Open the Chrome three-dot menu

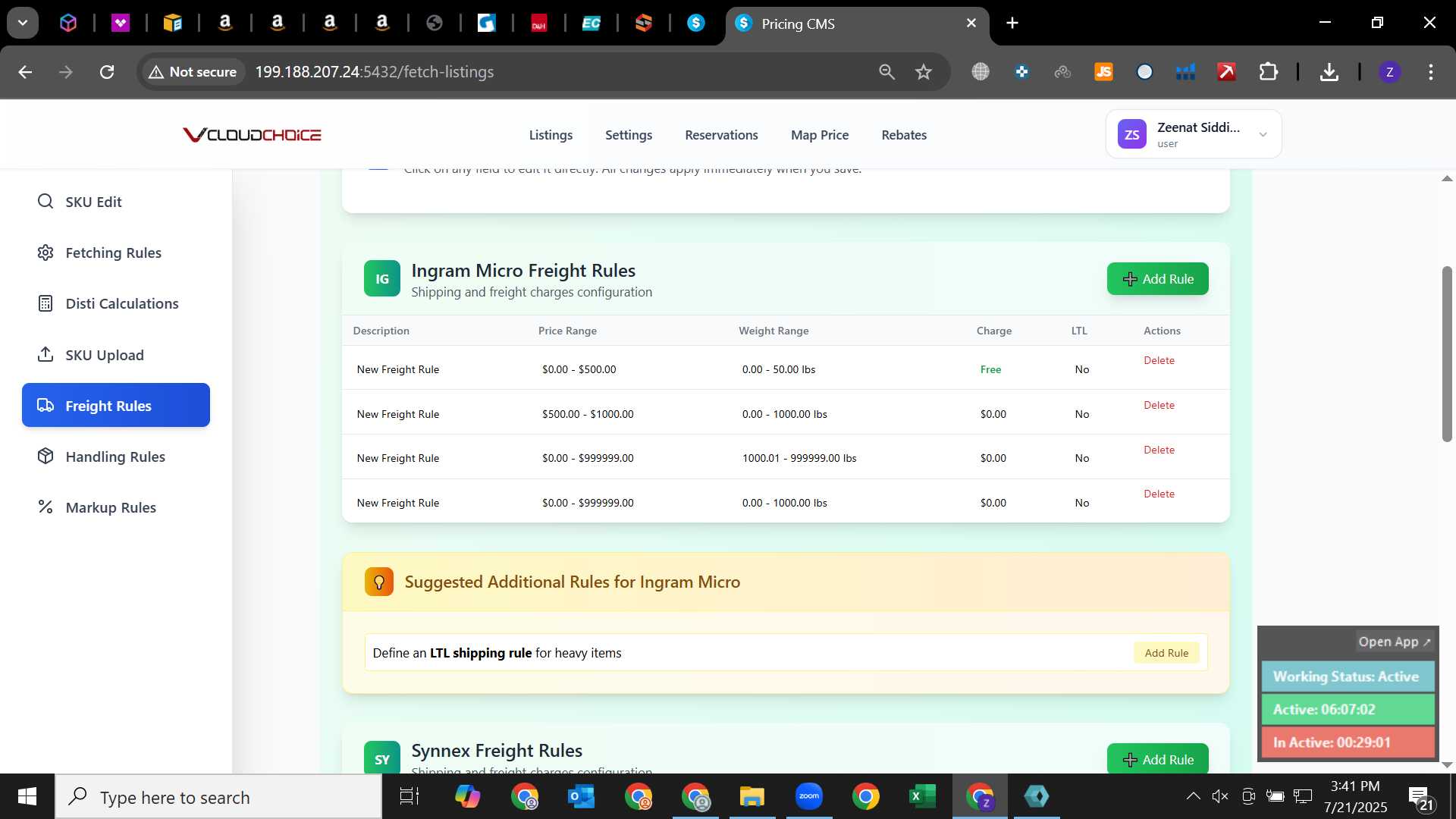pos(1431,72)
